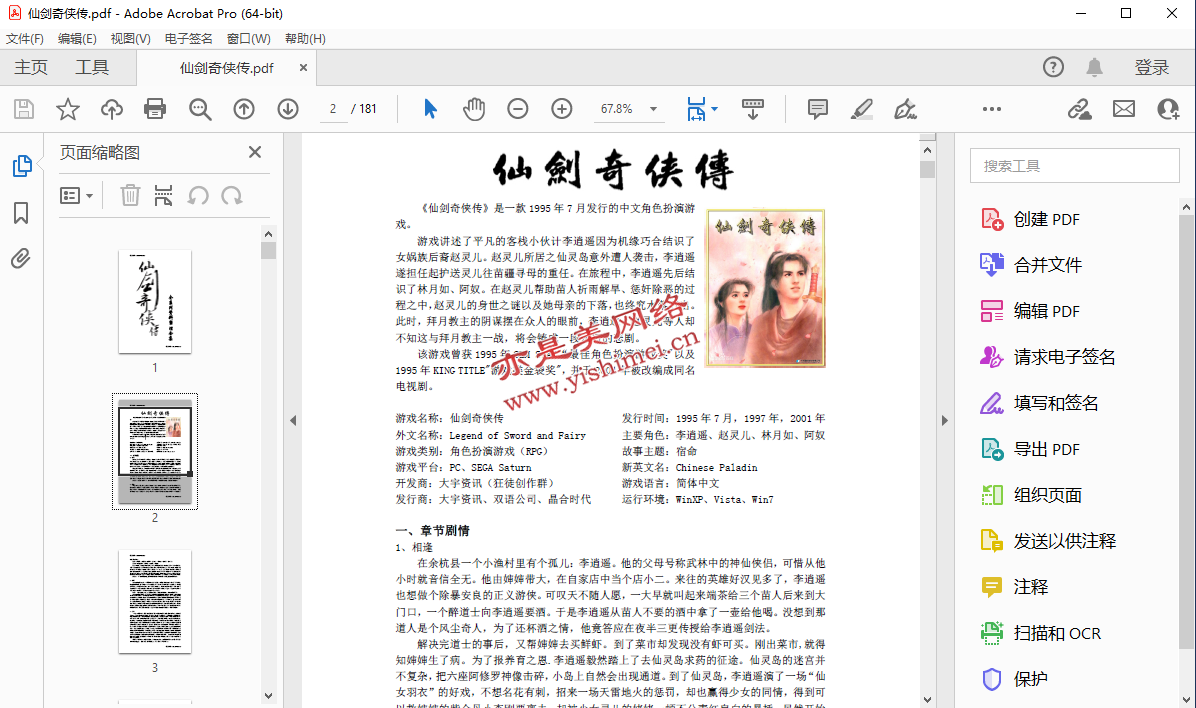Screen dimensions: 1196x708
Task: Open the 窗口(W) menu
Action: pyautogui.click(x=249, y=38)
